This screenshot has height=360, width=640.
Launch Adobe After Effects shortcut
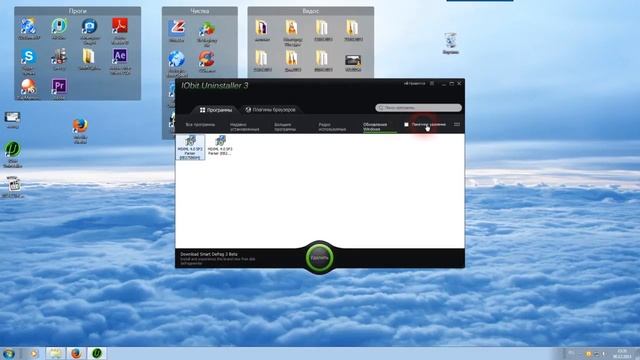pyautogui.click(x=120, y=61)
